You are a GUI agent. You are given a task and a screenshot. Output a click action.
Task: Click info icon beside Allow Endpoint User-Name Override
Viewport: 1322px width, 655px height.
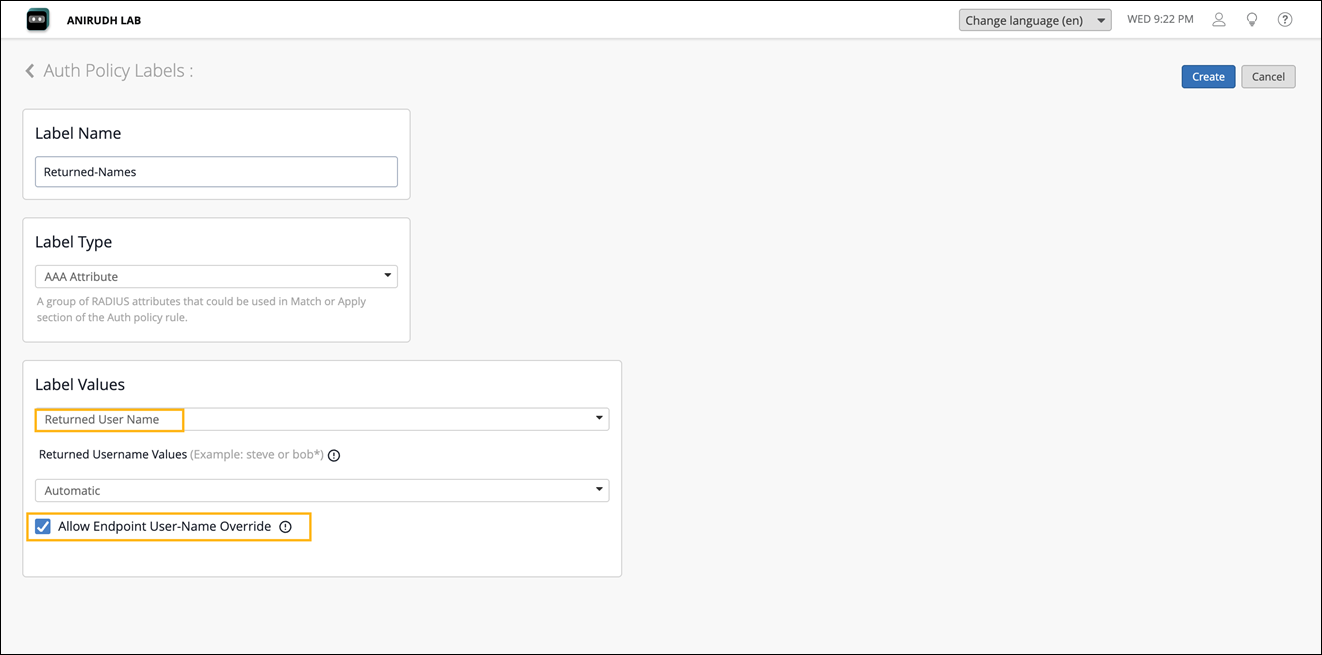click(285, 527)
